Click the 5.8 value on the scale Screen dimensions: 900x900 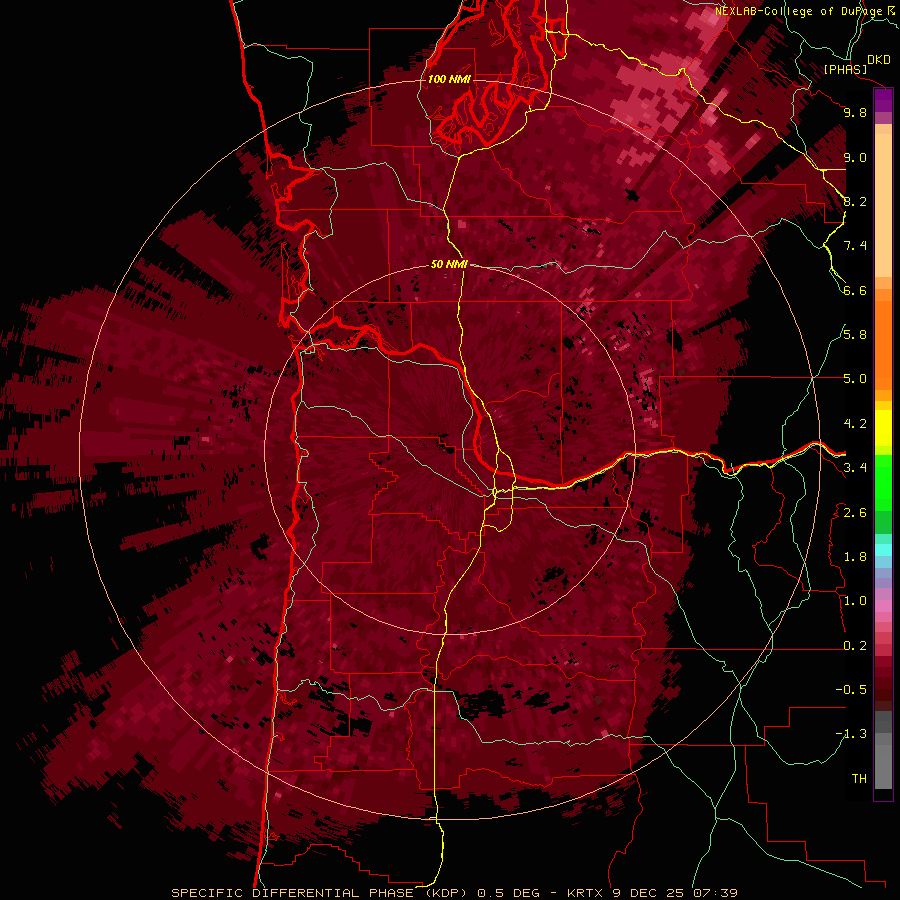click(x=855, y=335)
